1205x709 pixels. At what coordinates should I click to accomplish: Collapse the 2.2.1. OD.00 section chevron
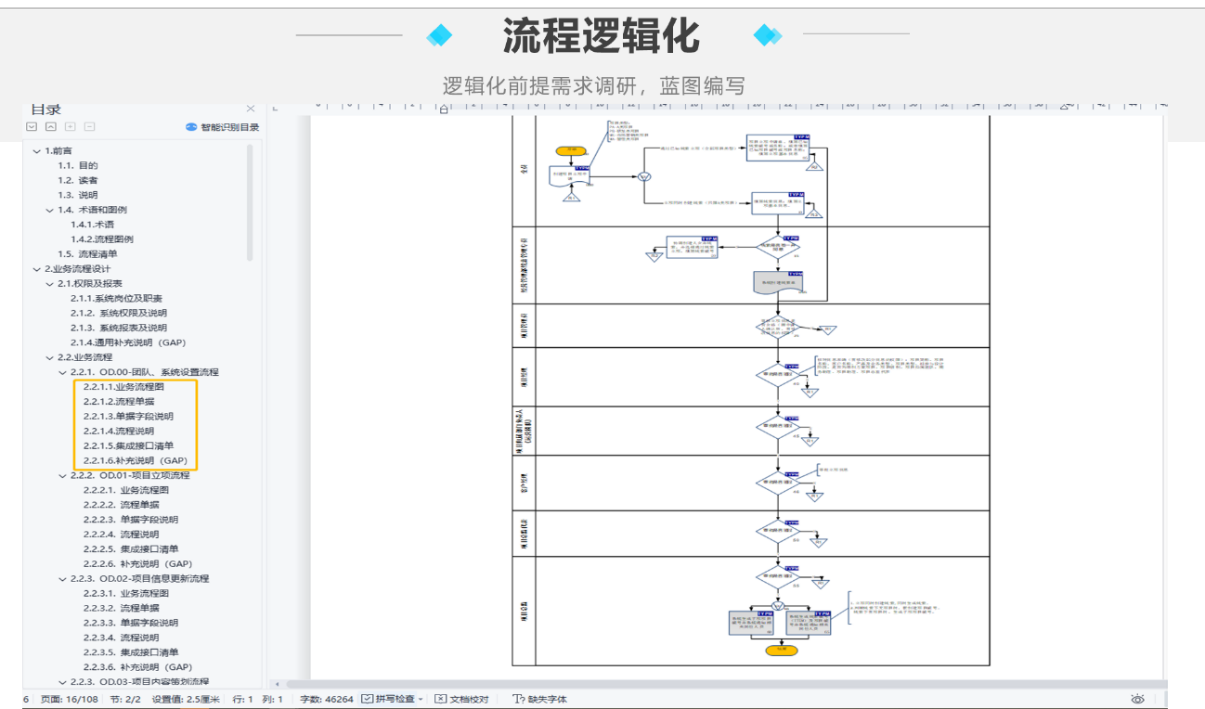pyautogui.click(x=62, y=372)
